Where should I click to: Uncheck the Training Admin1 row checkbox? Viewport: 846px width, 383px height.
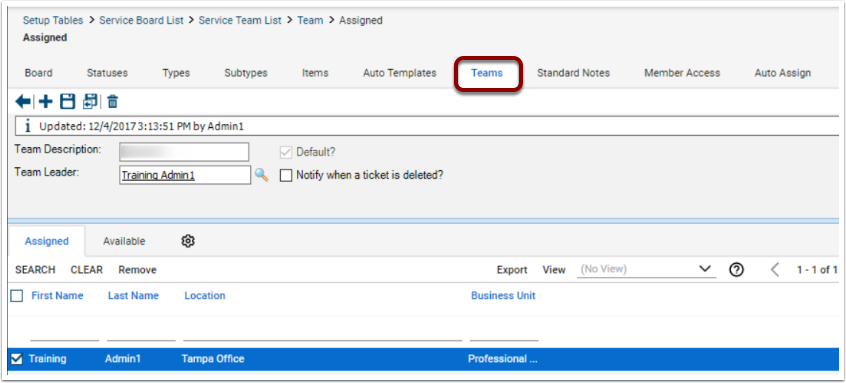pyautogui.click(x=17, y=359)
